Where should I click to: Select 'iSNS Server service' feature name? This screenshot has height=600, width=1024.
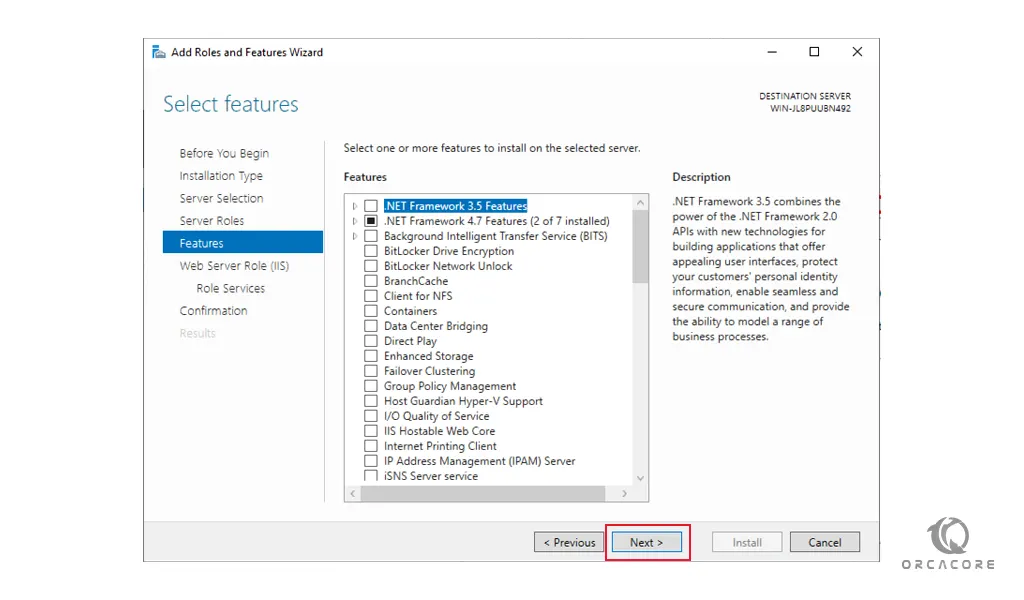click(x=431, y=476)
